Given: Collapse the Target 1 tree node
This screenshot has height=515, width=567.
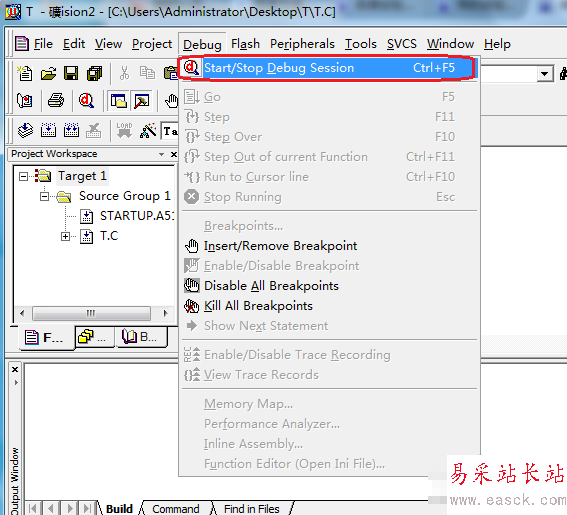Looking at the screenshot, I should tap(24, 176).
